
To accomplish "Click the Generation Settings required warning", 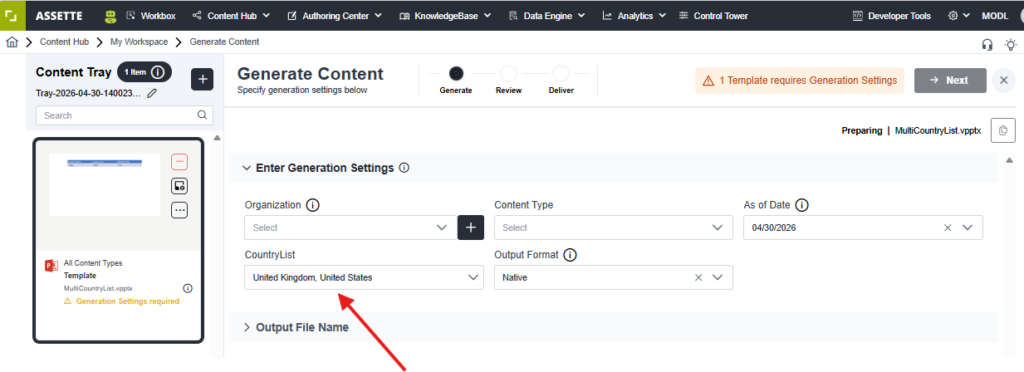I will [x=121, y=302].
